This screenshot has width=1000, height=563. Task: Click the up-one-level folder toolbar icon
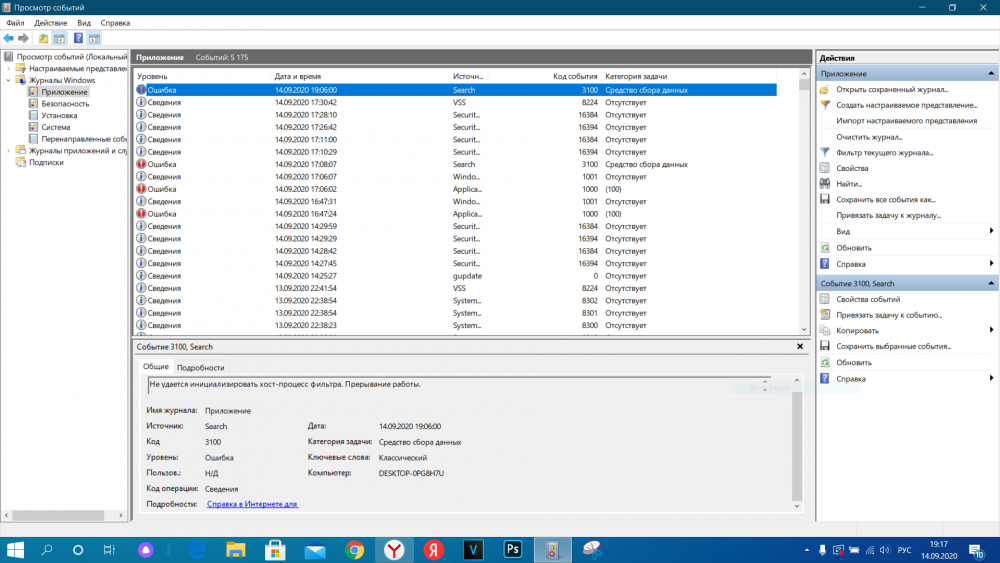pos(43,38)
